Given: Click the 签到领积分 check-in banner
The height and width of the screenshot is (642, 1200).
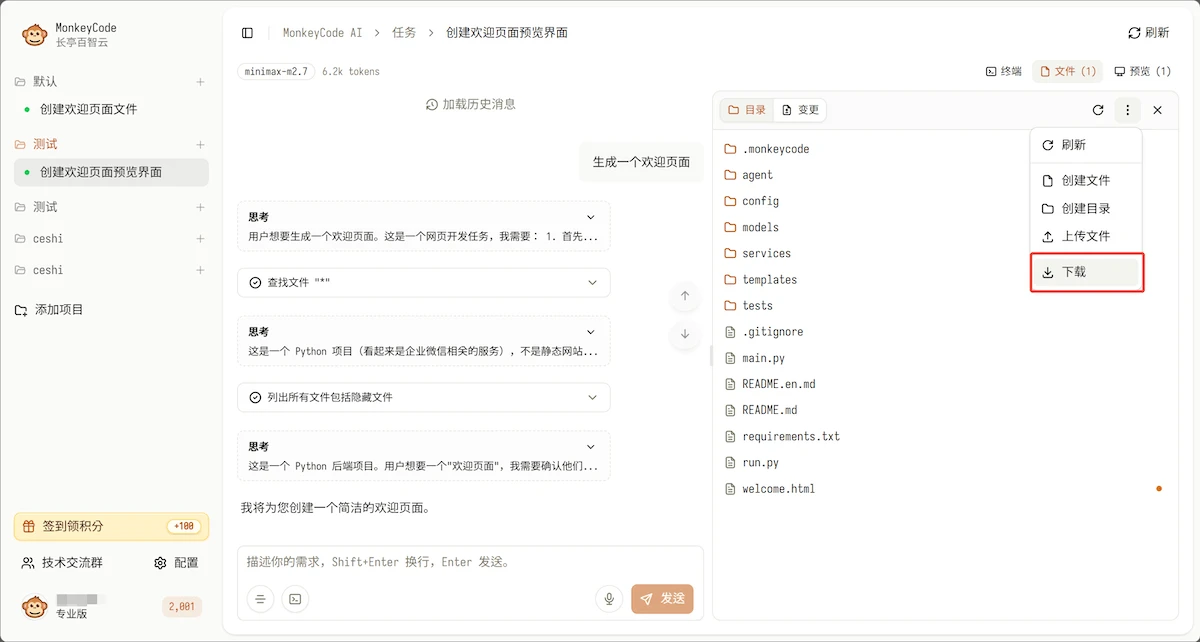Looking at the screenshot, I should pyautogui.click(x=111, y=526).
